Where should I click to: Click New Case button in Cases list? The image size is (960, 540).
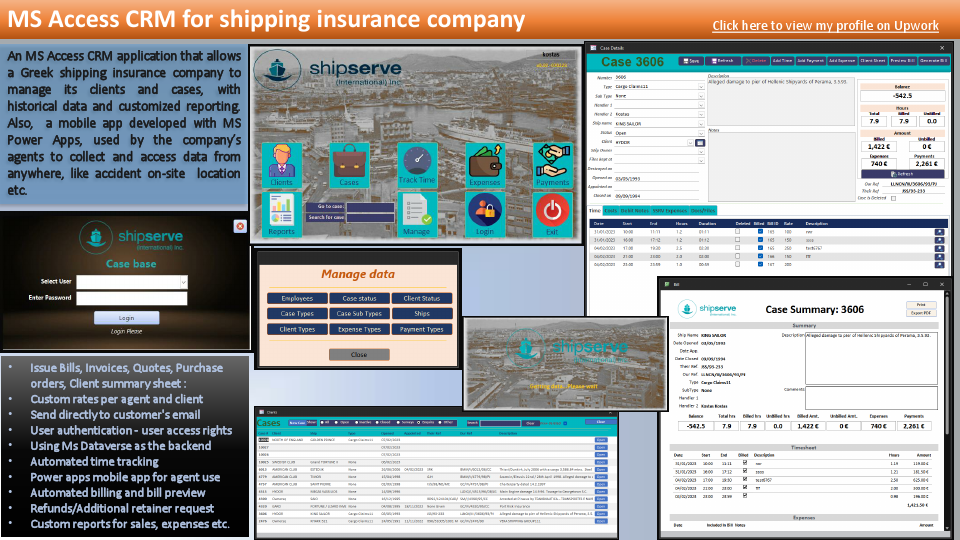click(x=297, y=423)
